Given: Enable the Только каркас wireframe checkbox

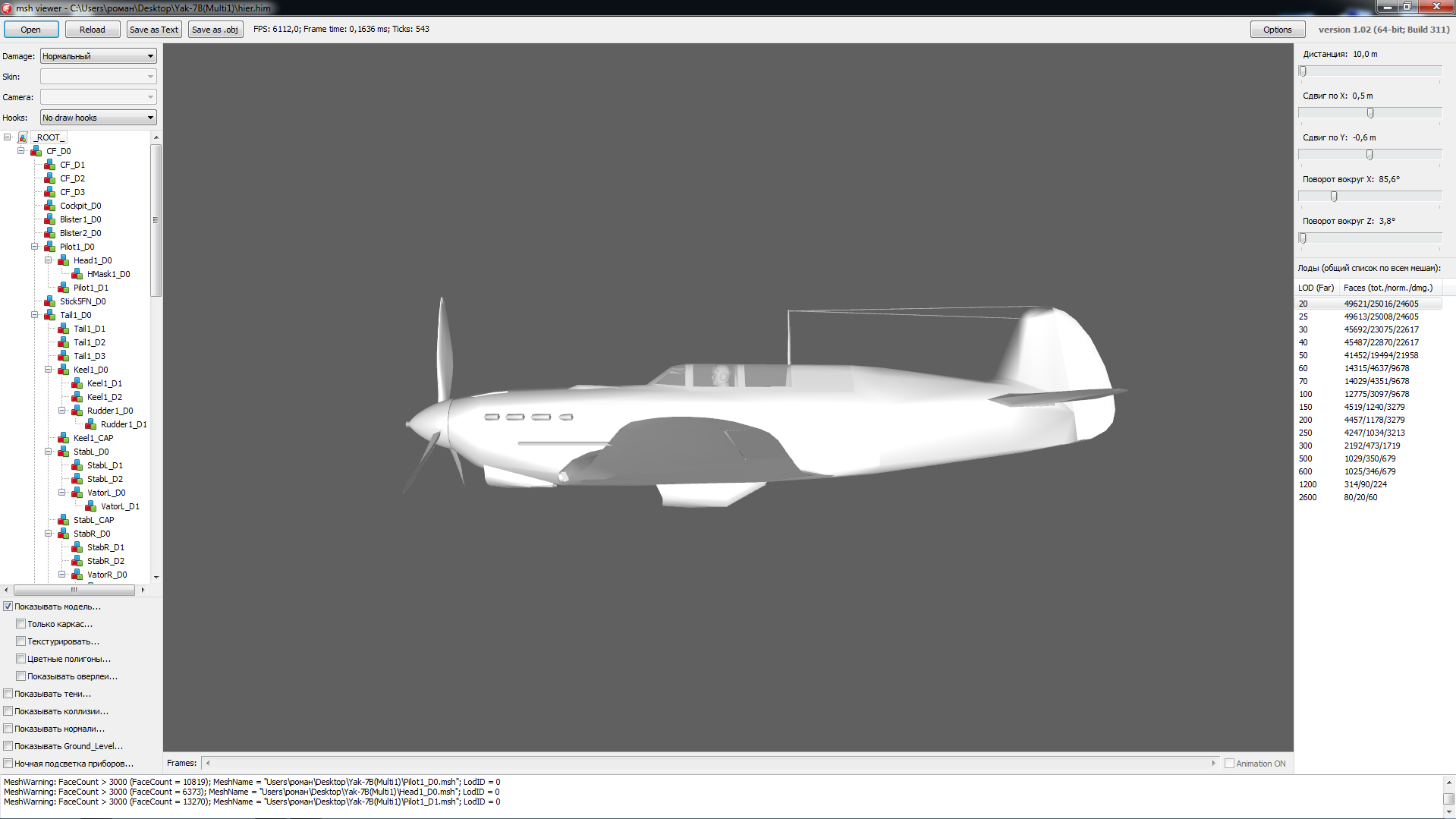Looking at the screenshot, I should (x=21, y=624).
